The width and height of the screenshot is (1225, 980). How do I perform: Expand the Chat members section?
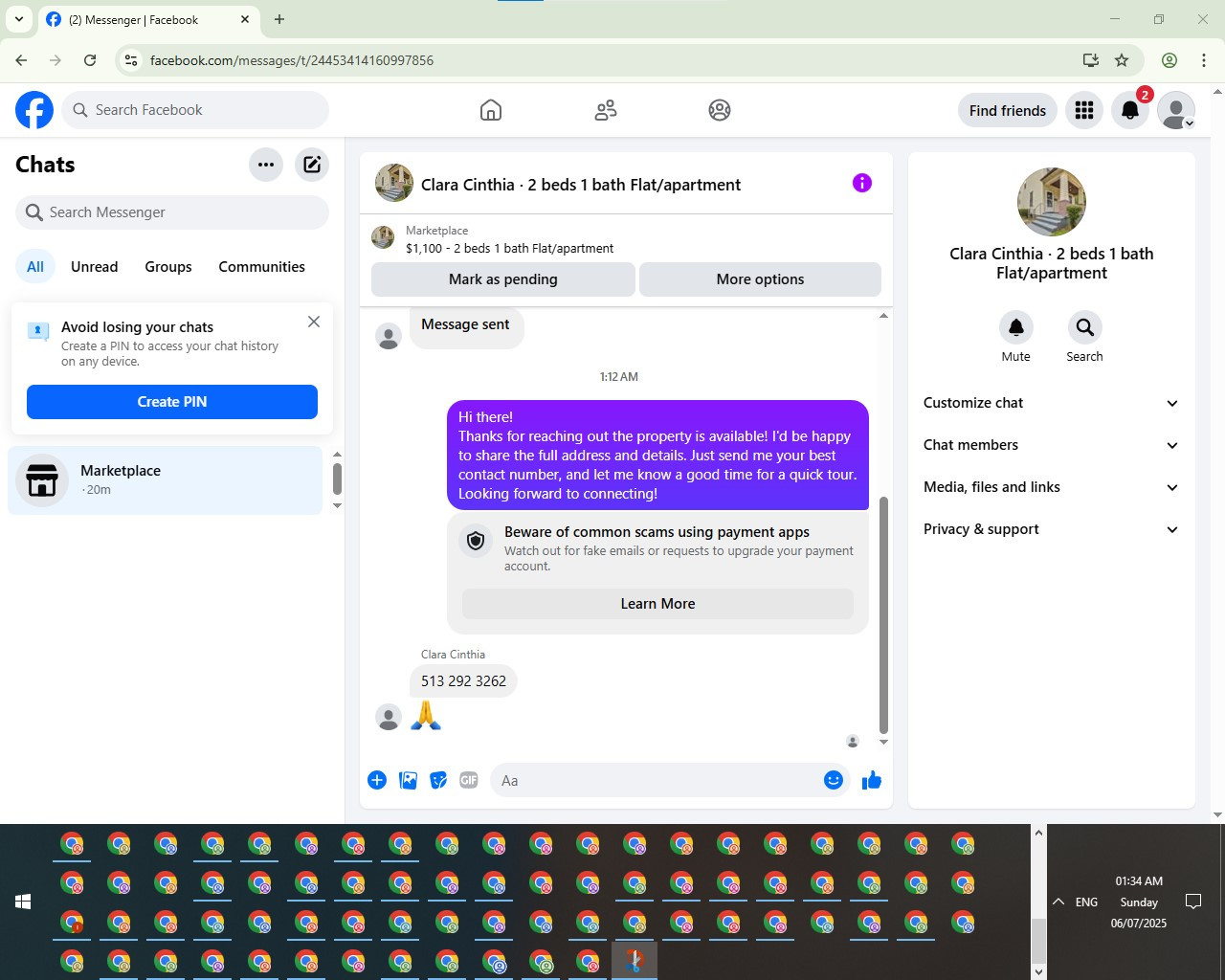1052,445
